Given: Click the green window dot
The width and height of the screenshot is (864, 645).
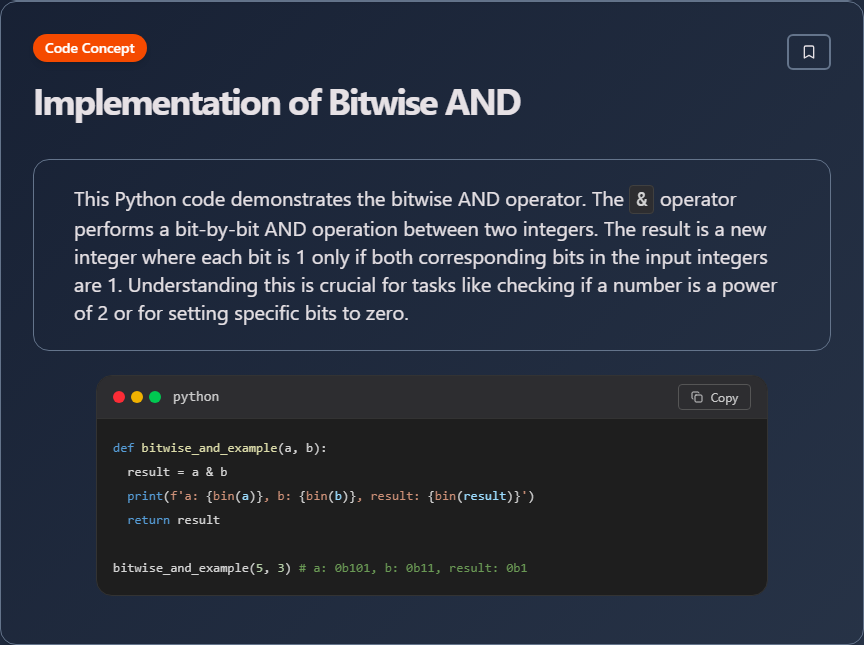Looking at the screenshot, I should pyautogui.click(x=155, y=397).
